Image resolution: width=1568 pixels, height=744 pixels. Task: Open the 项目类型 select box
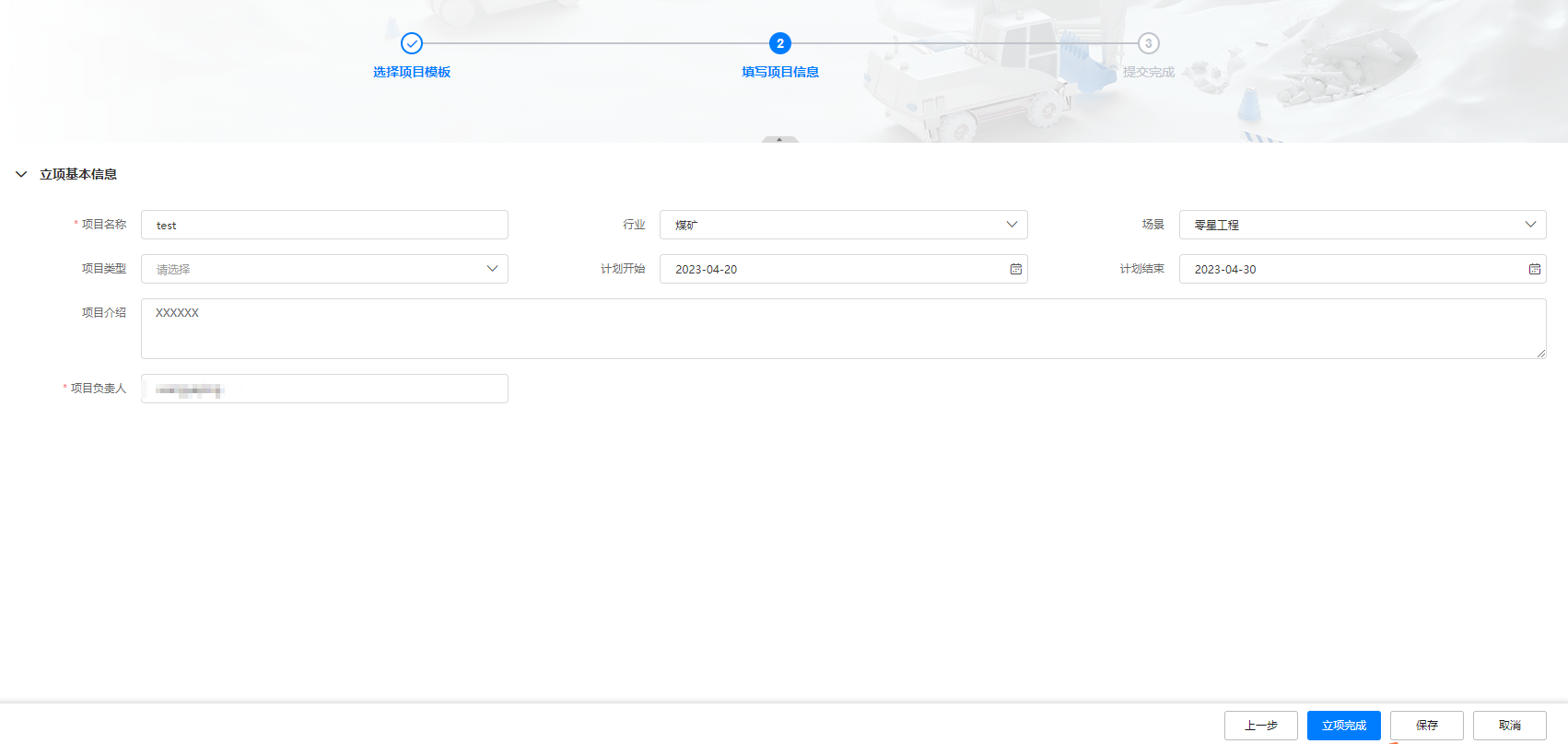(x=324, y=269)
